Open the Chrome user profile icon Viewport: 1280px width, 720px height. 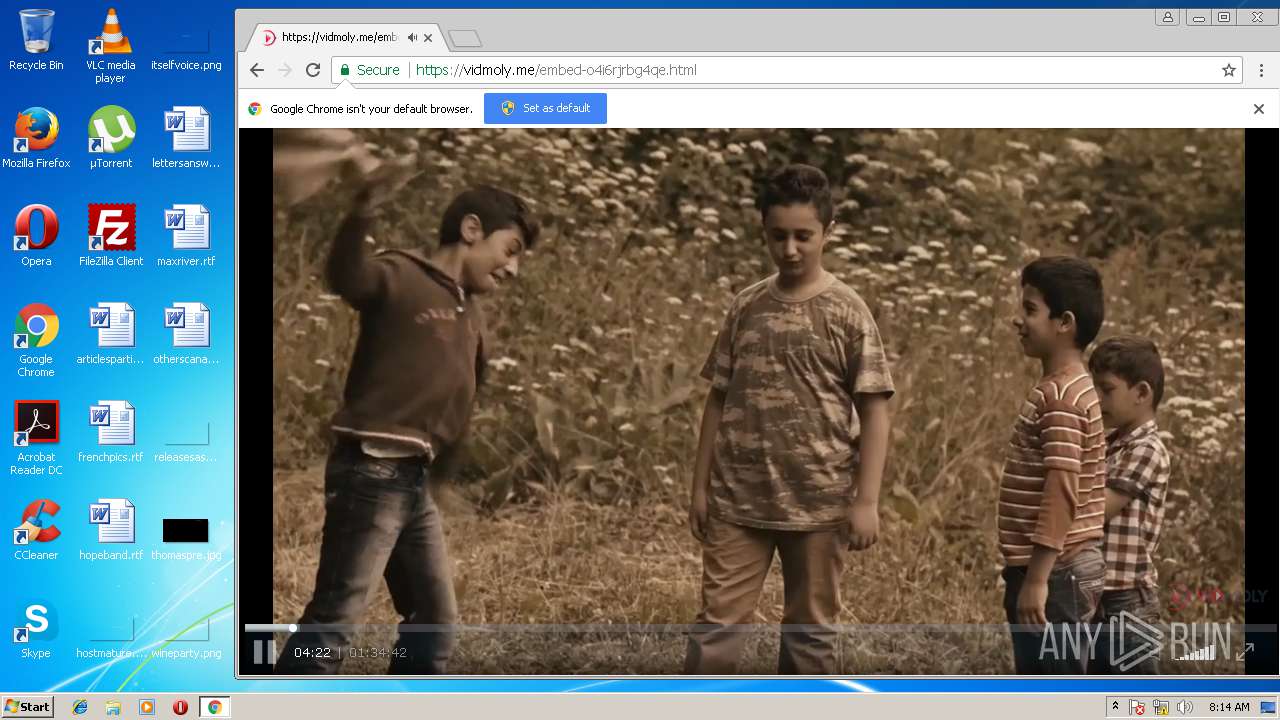(1167, 17)
